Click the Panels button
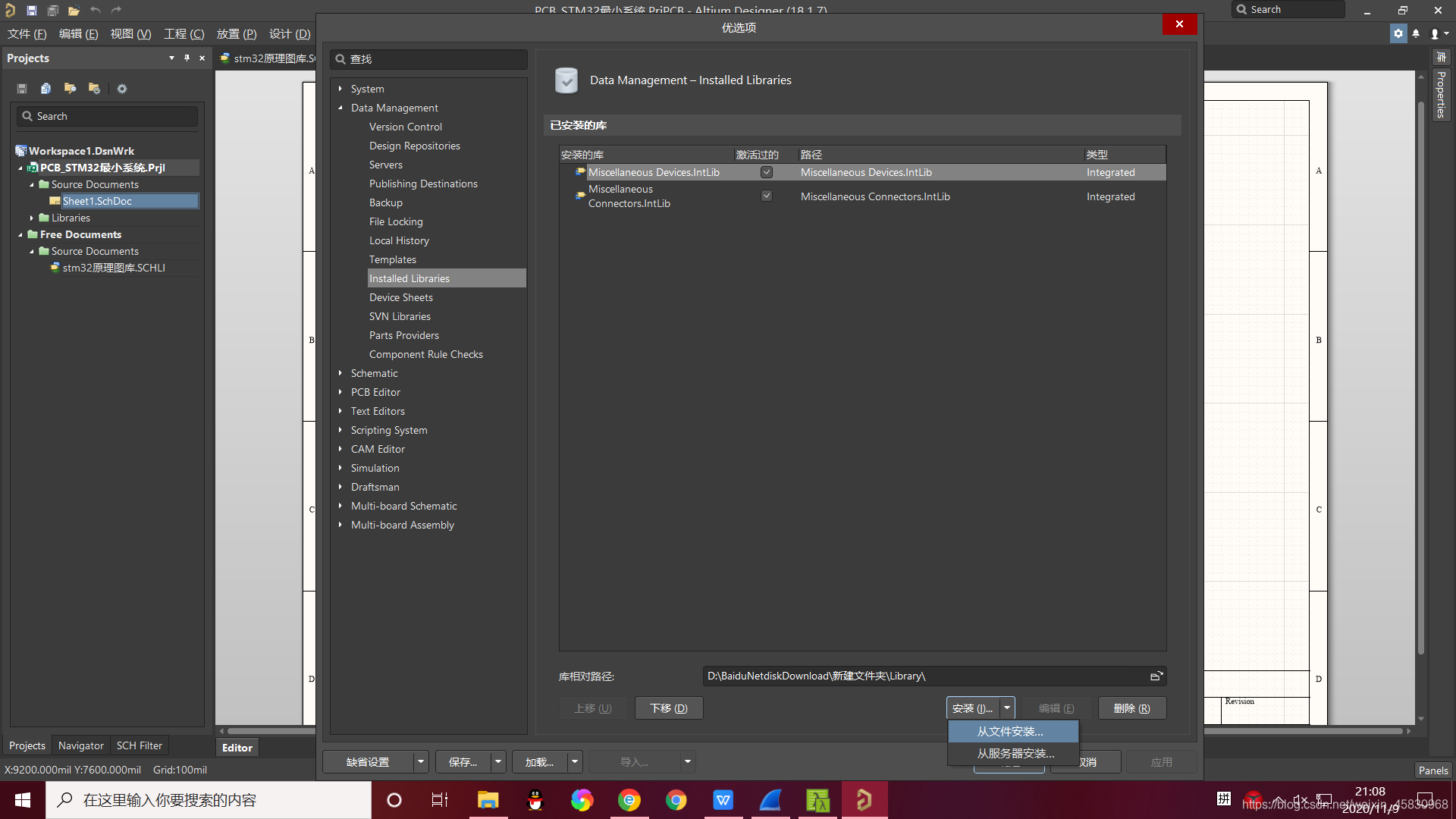 click(1432, 770)
